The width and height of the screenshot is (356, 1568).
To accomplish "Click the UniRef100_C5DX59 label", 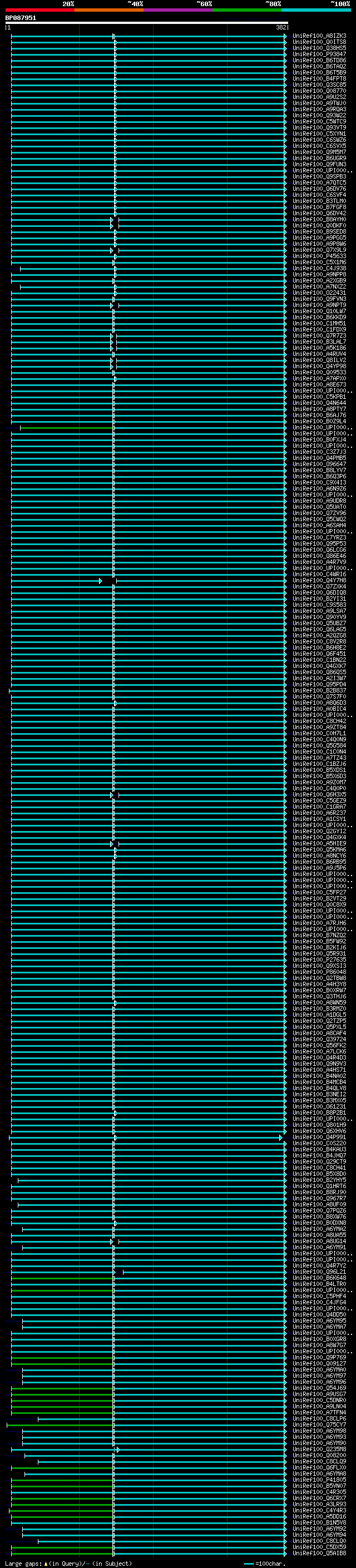I will (x=319, y=1547).
